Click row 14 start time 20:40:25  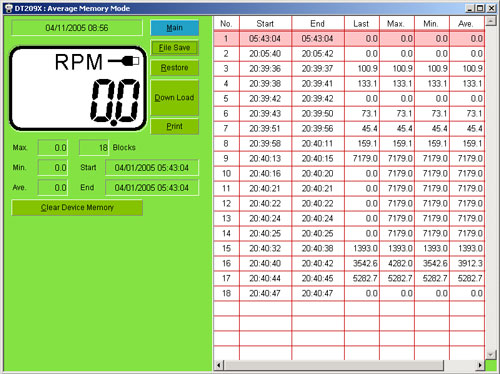pos(265,234)
